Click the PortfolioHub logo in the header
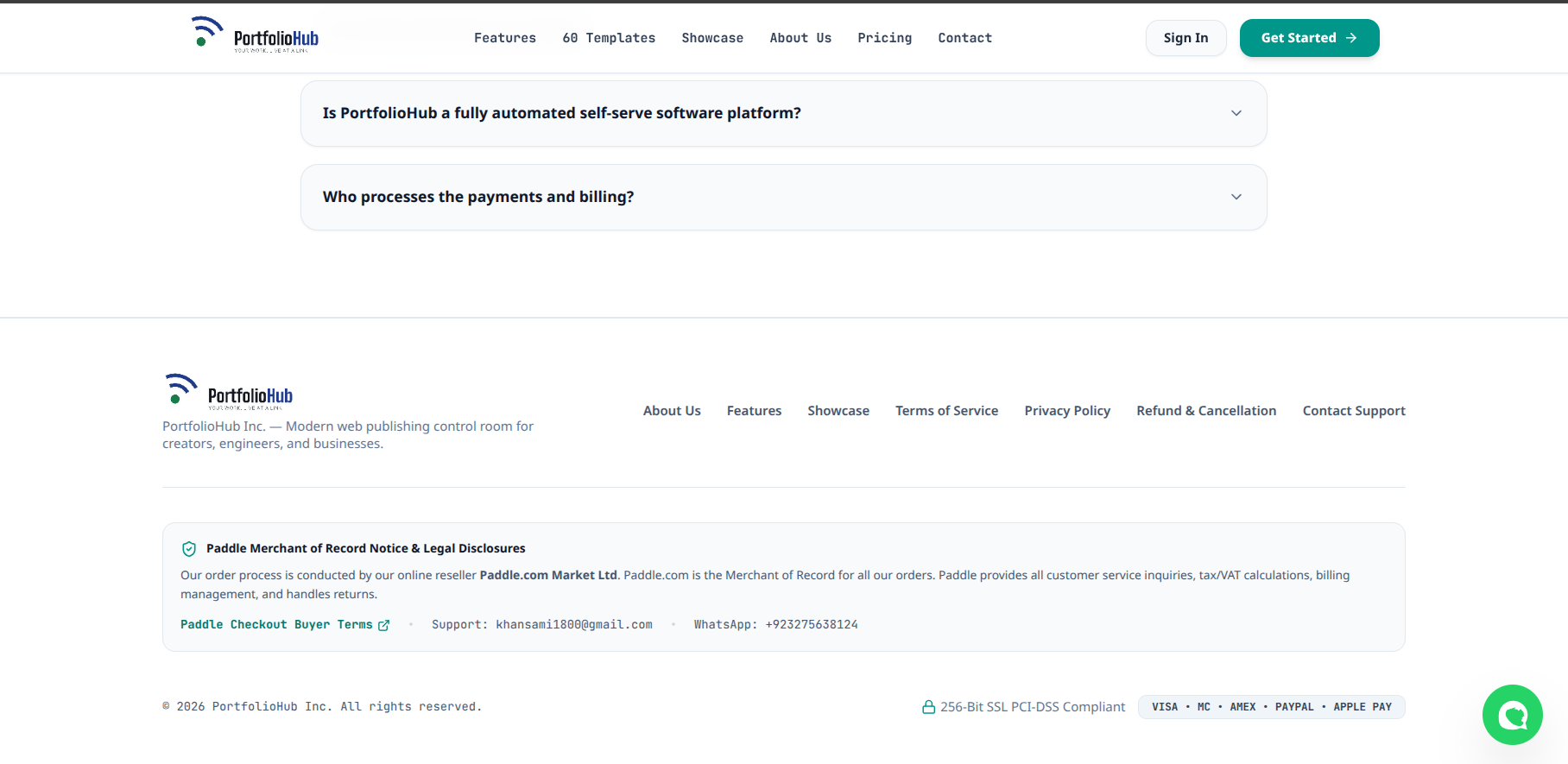Image resolution: width=1568 pixels, height=764 pixels. point(255,35)
